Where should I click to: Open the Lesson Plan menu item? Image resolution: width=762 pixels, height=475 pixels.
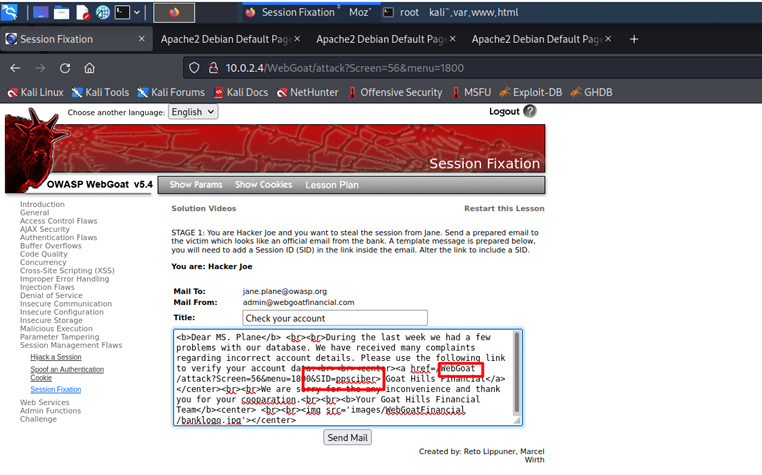pyautogui.click(x=332, y=185)
